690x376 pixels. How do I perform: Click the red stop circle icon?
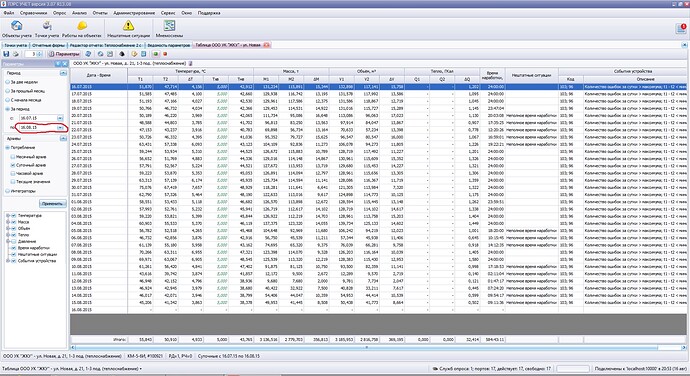click(165, 54)
